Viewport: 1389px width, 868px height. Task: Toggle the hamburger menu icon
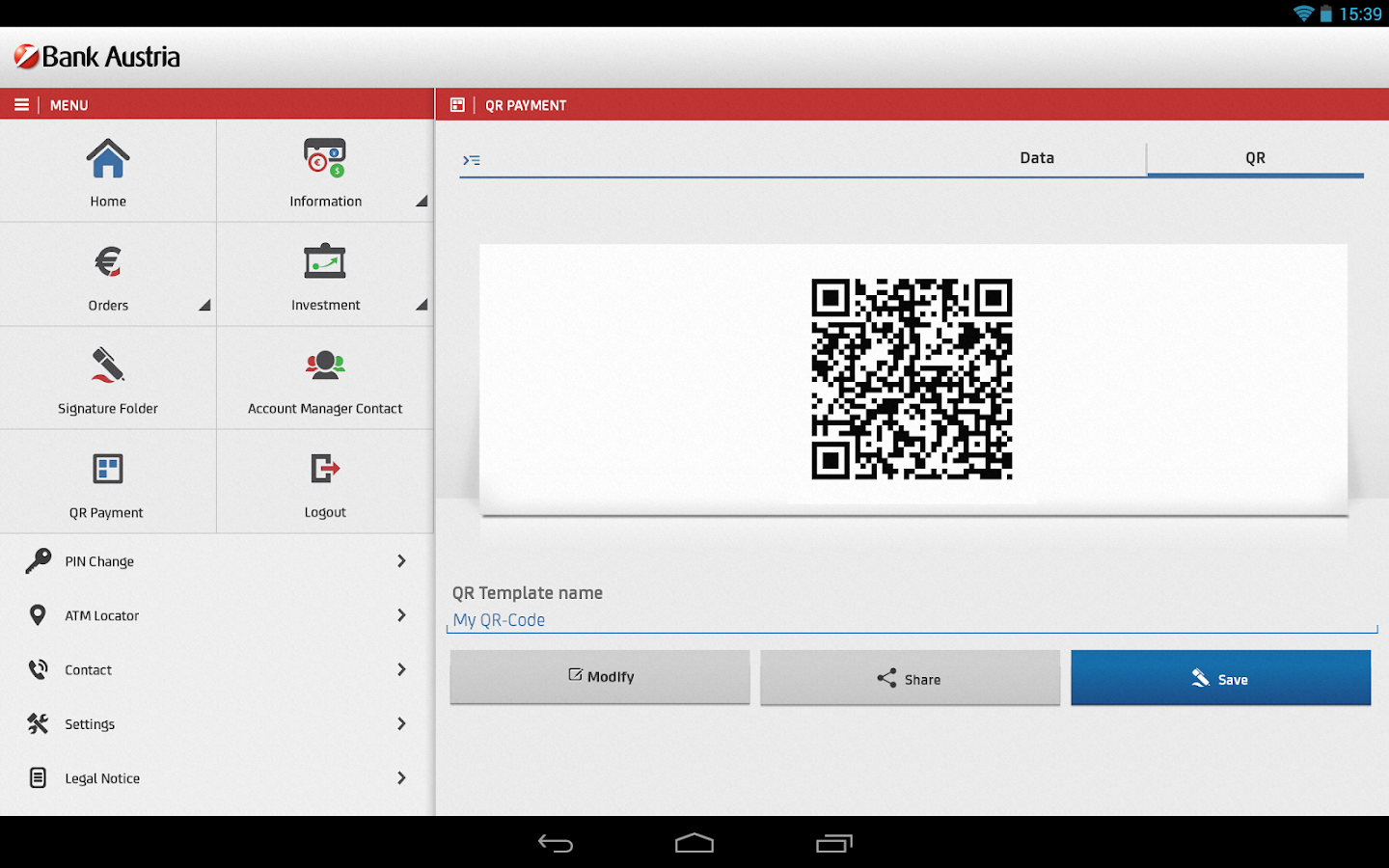tap(21, 104)
